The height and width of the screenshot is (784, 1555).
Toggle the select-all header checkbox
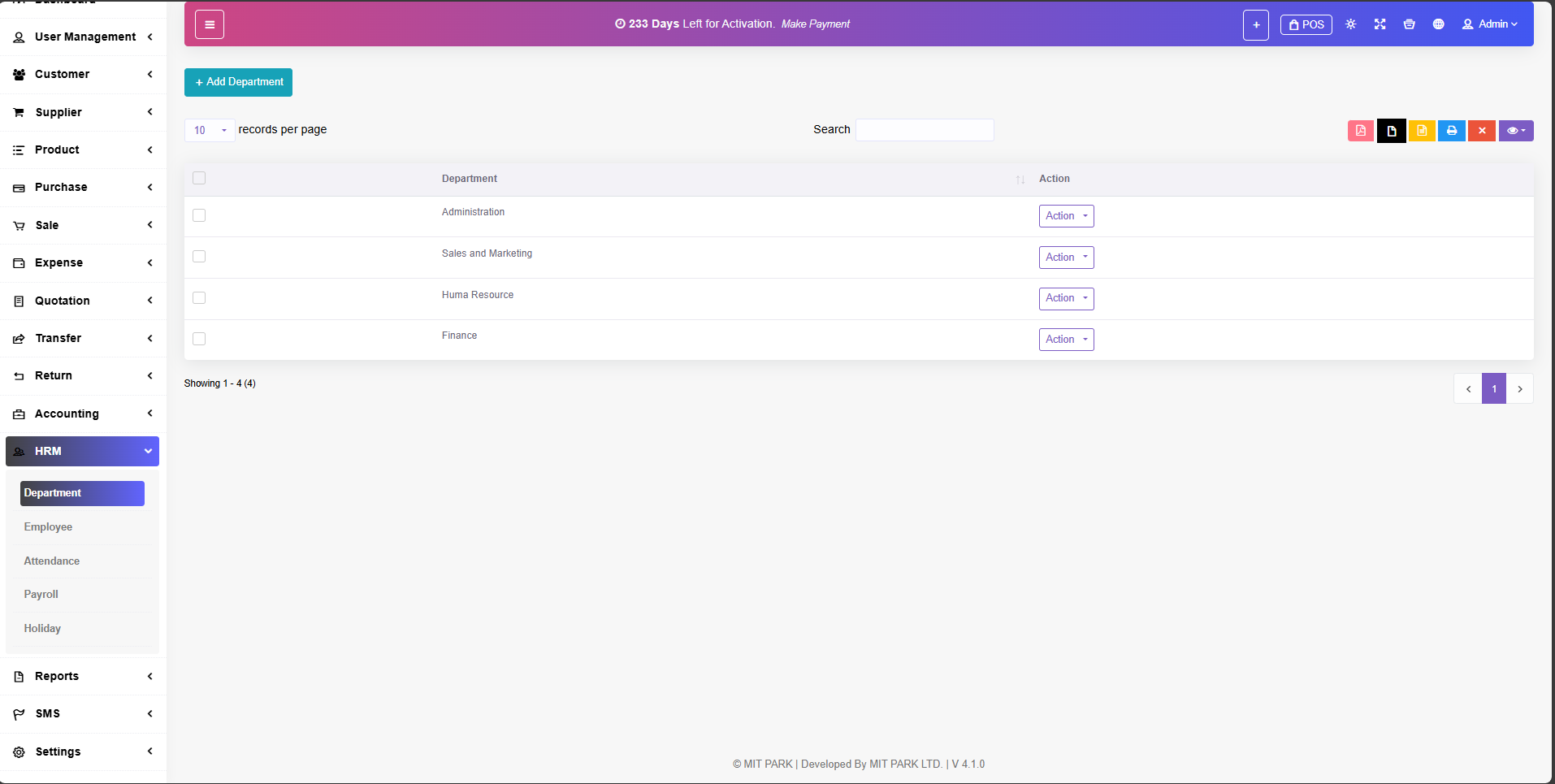pyautogui.click(x=199, y=178)
